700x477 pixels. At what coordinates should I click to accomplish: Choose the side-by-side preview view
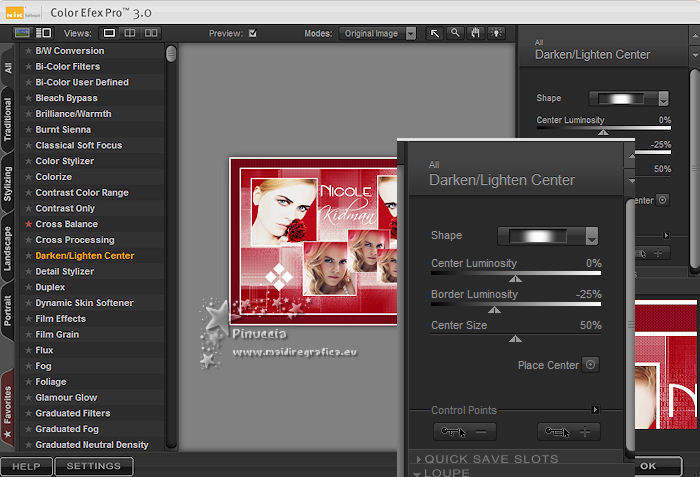click(151, 33)
